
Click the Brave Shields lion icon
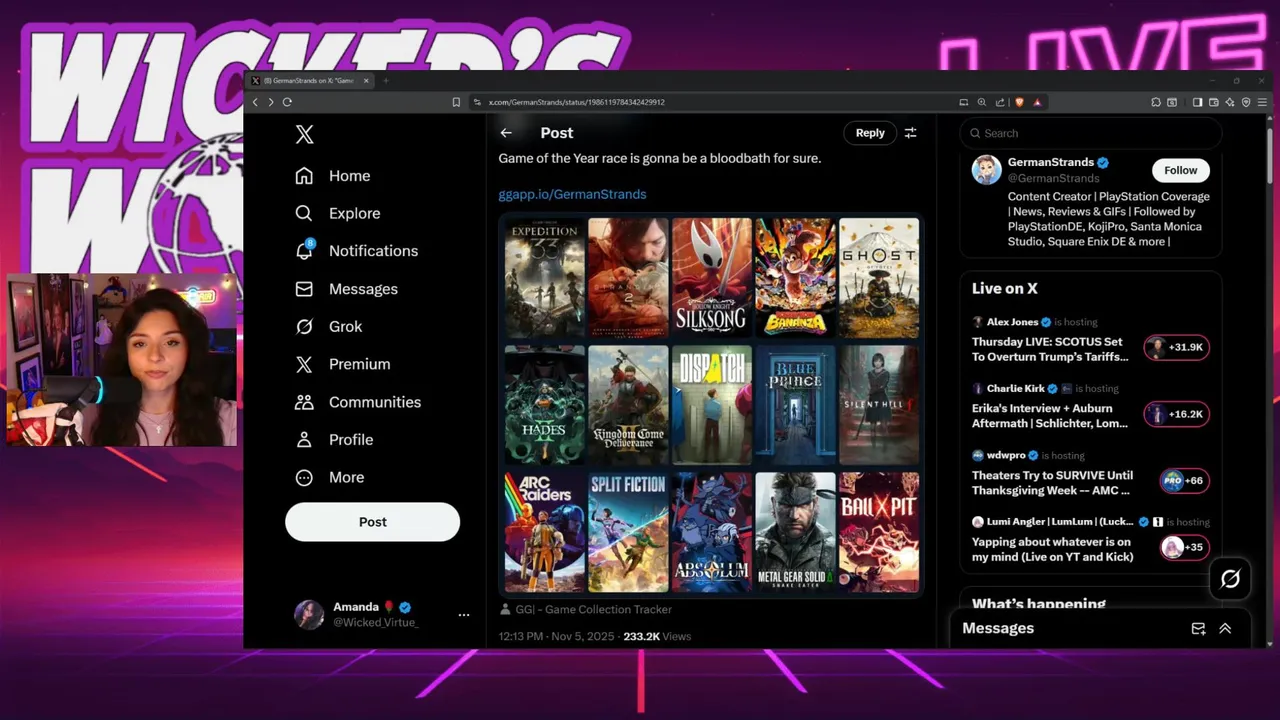point(1019,102)
